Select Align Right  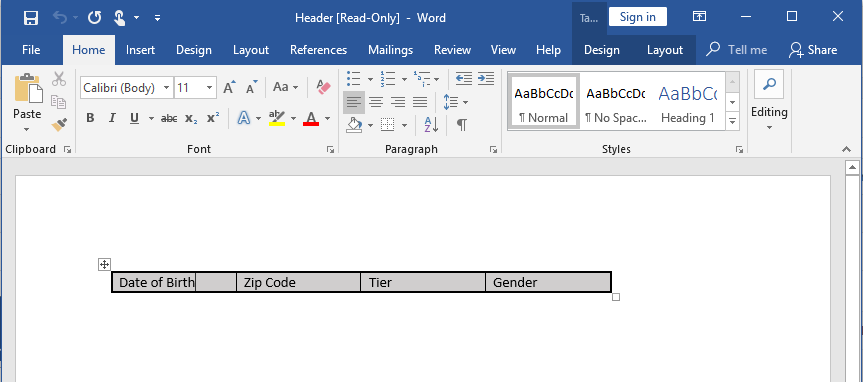click(398, 102)
